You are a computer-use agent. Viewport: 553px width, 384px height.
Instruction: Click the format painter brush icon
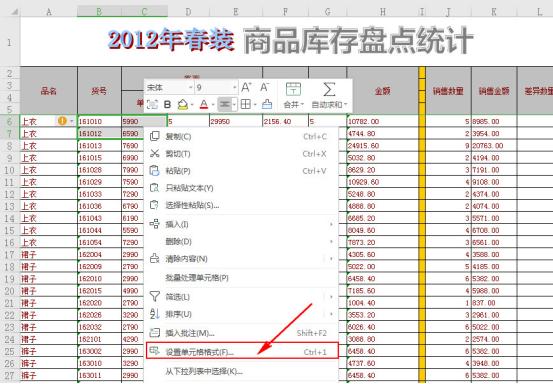[x=267, y=104]
